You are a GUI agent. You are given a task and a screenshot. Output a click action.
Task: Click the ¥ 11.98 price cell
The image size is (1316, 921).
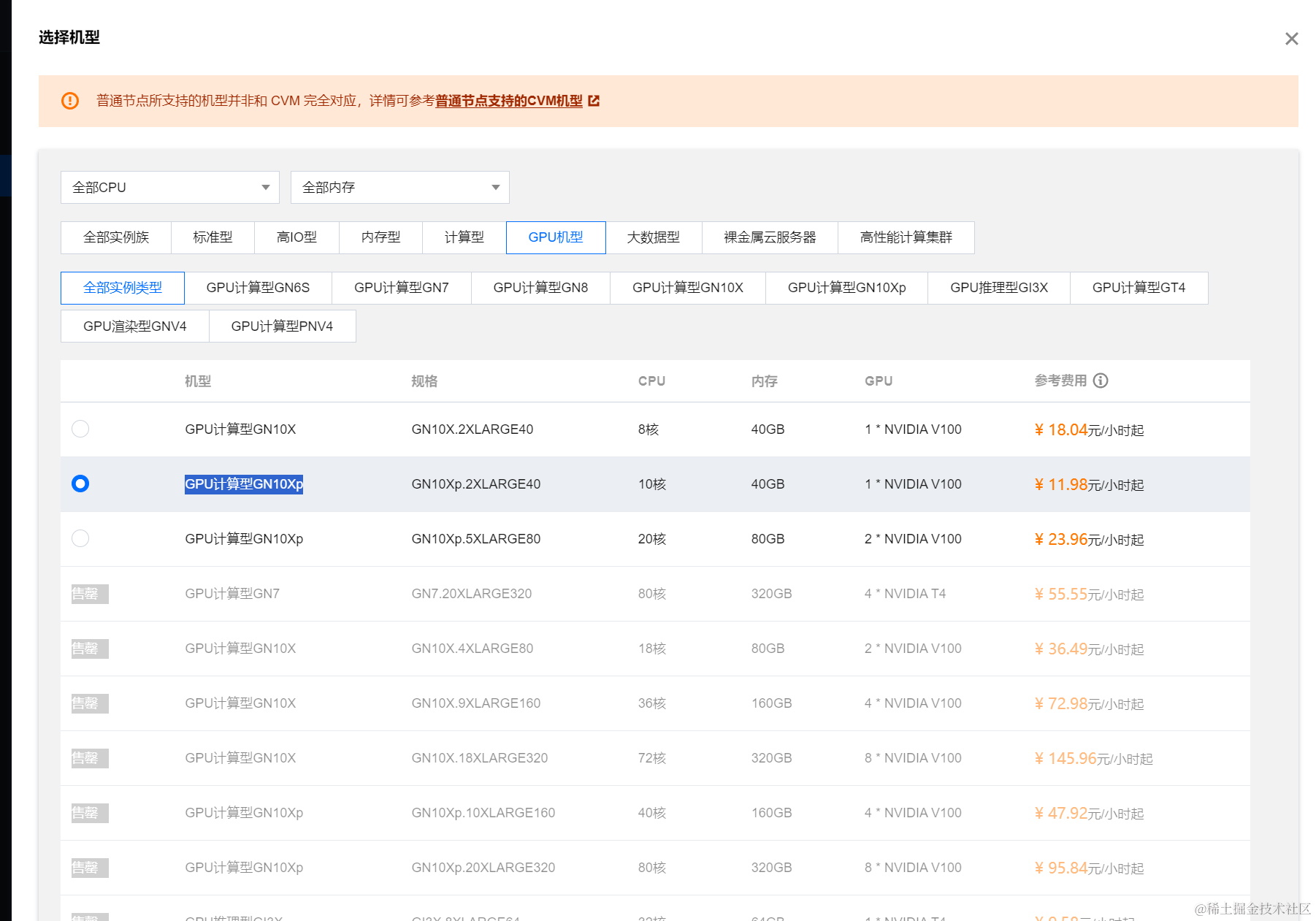point(1089,484)
